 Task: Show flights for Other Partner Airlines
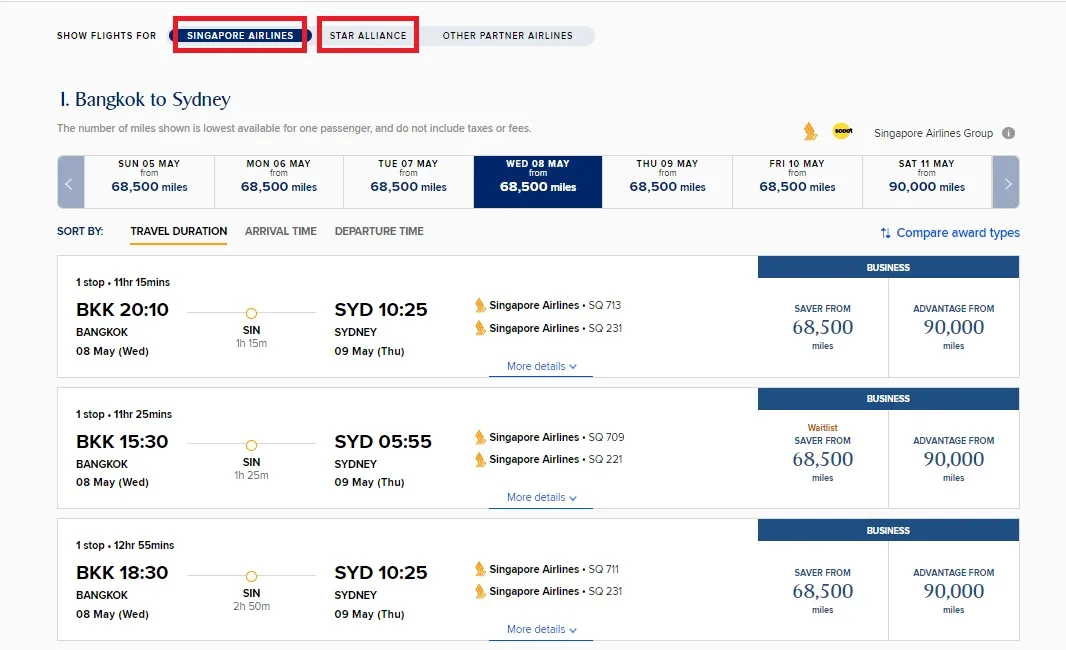click(507, 35)
